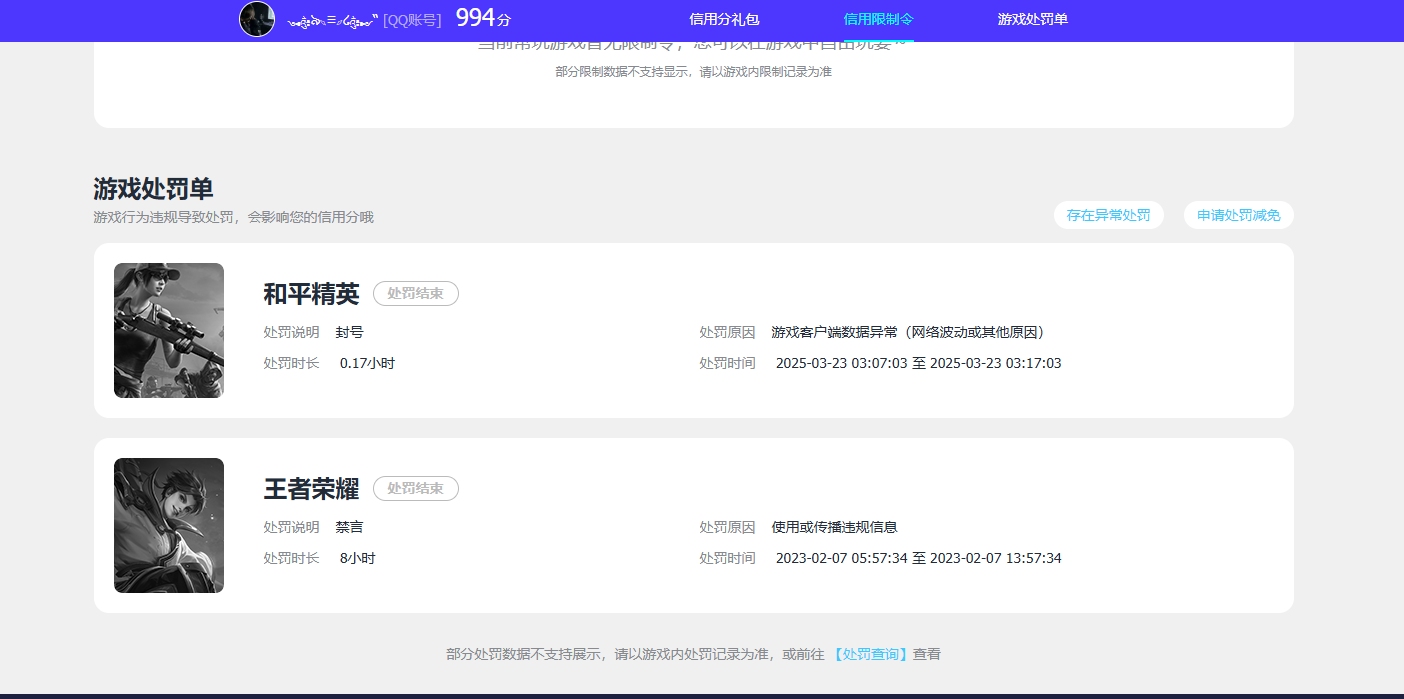Click the 使用或传播违规信息 reason text
1404x699 pixels.
point(834,527)
